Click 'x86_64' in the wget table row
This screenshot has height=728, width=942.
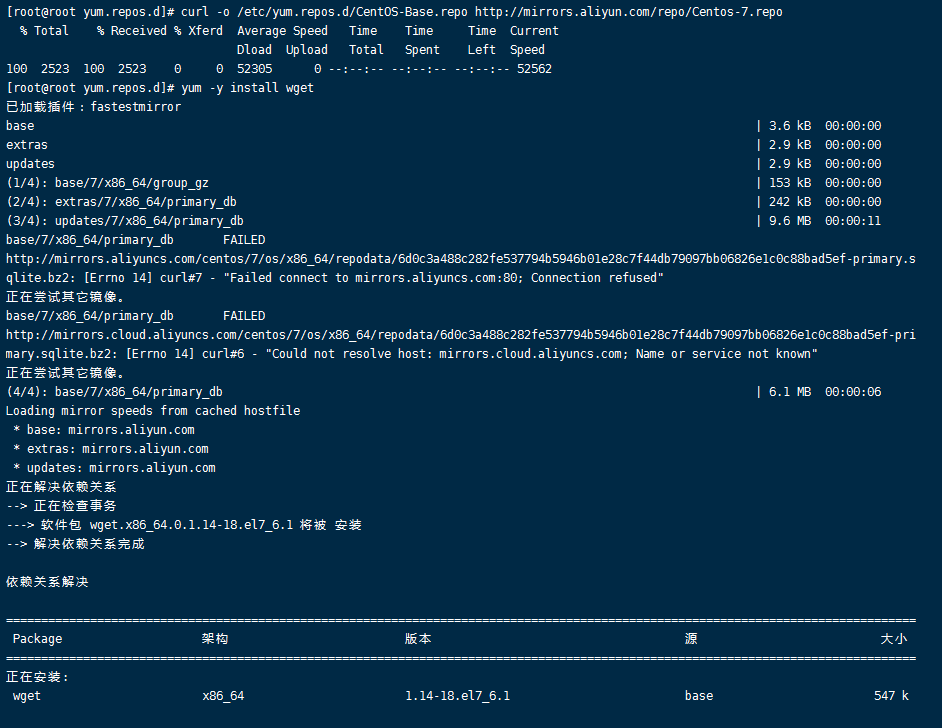point(223,696)
